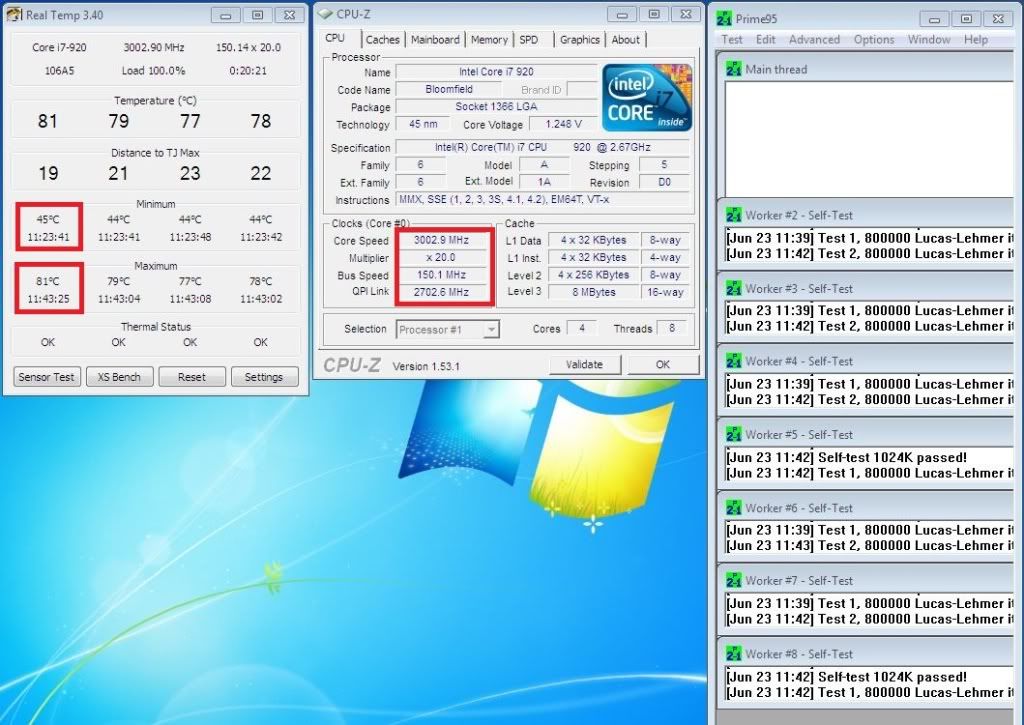Click the CPU-Z title bar icon
Screen dimensions: 1024x725
[x=325, y=14]
